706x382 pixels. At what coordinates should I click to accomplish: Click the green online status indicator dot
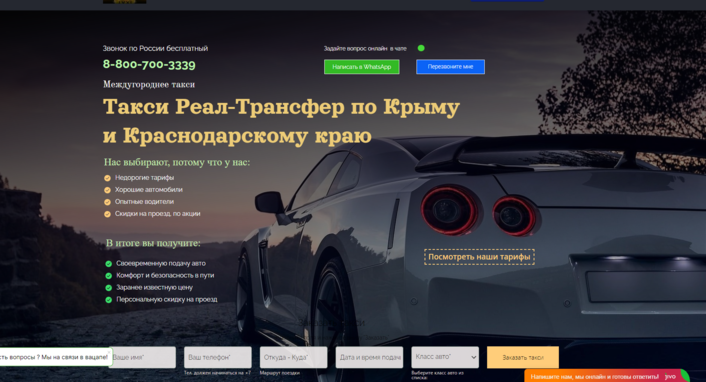(x=421, y=48)
